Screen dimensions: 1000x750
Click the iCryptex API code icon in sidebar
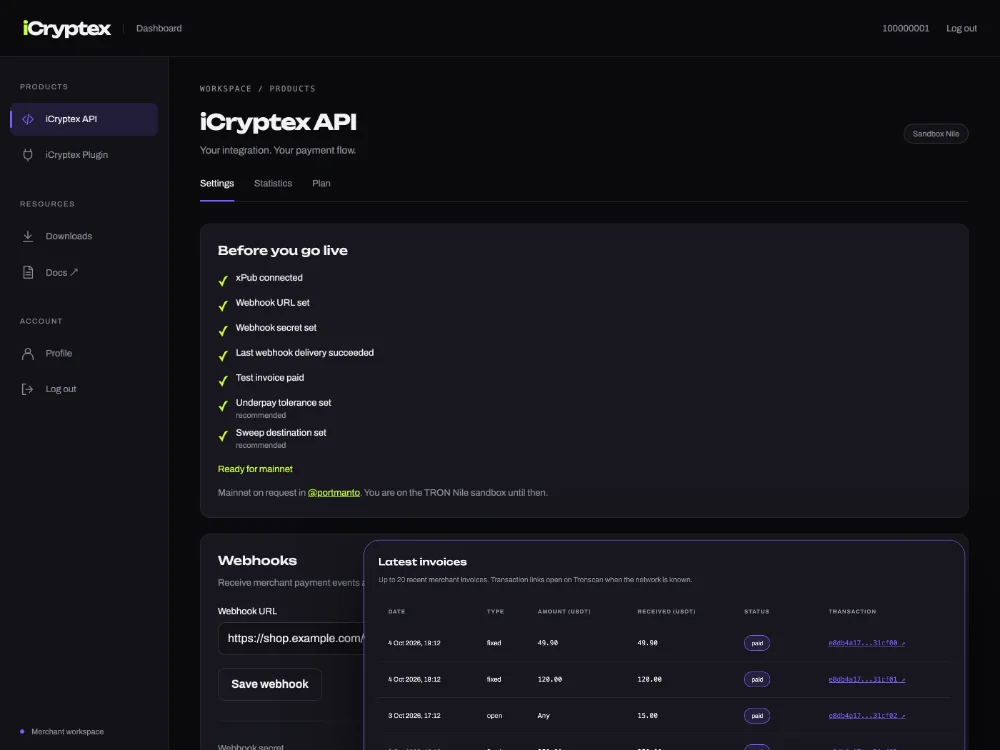(x=28, y=119)
